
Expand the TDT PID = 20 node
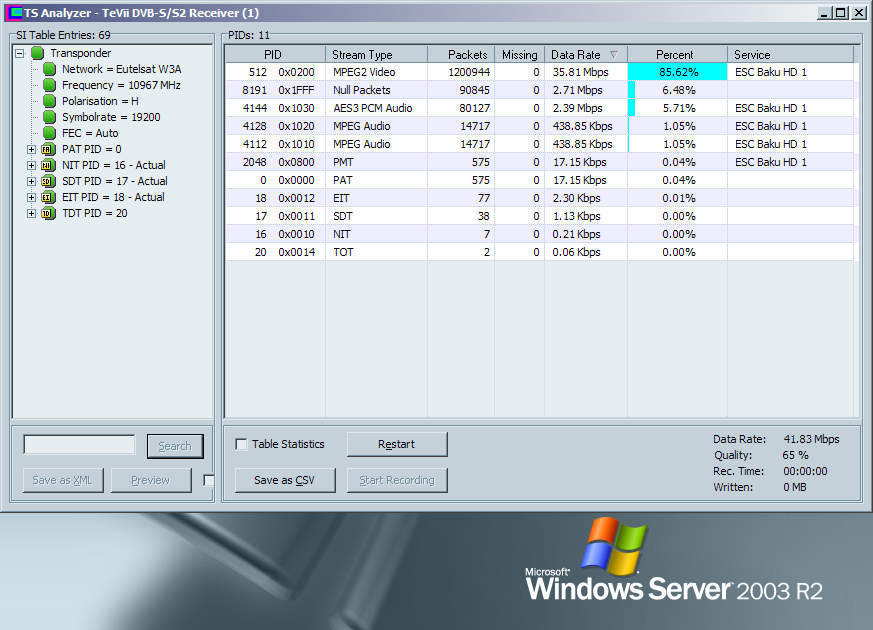coord(32,214)
